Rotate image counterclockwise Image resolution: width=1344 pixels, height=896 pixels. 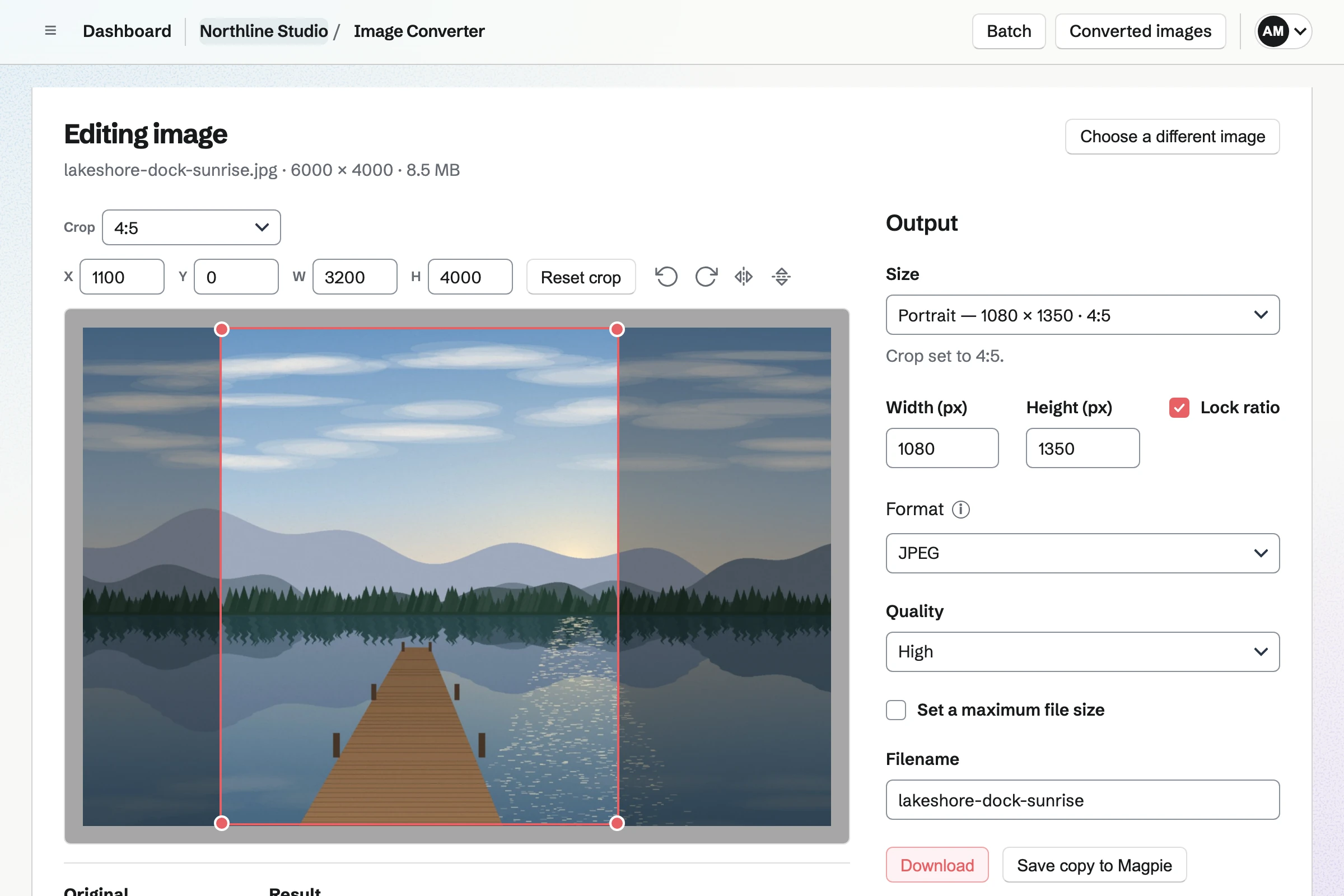666,277
